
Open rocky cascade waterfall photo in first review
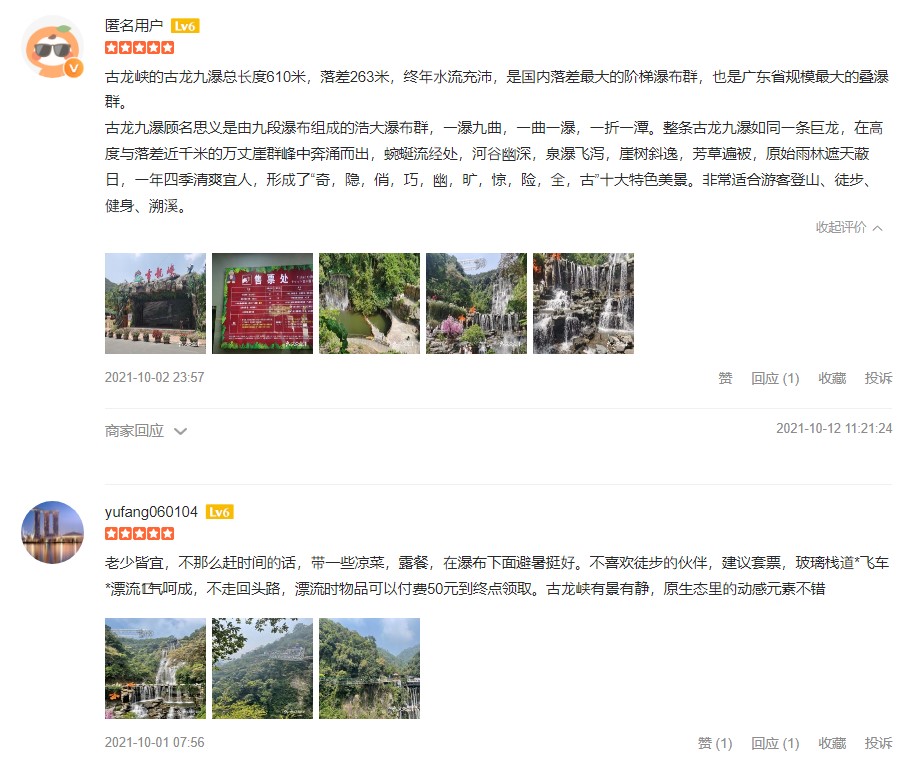coord(583,303)
